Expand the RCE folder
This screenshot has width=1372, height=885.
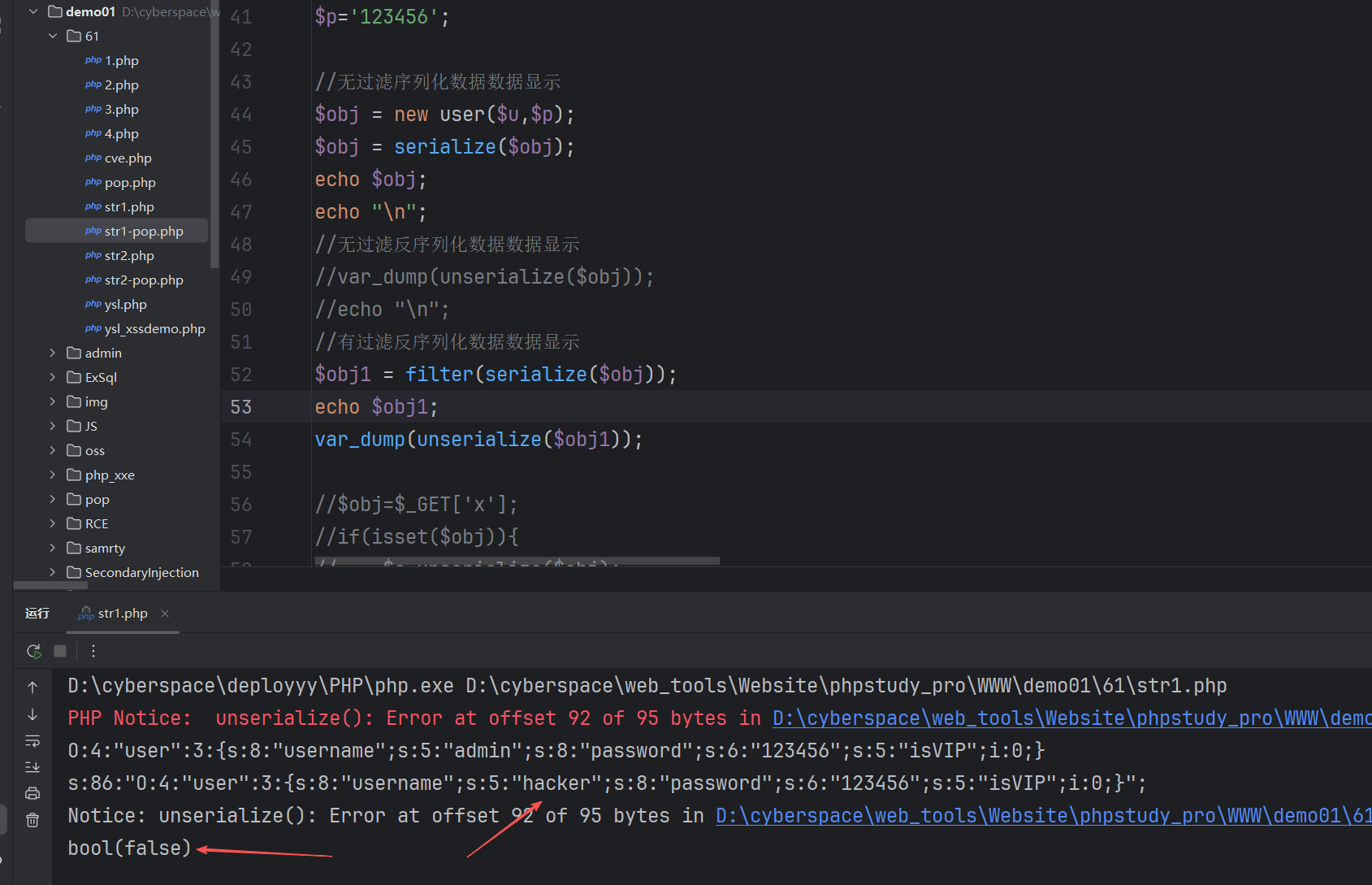(x=53, y=523)
